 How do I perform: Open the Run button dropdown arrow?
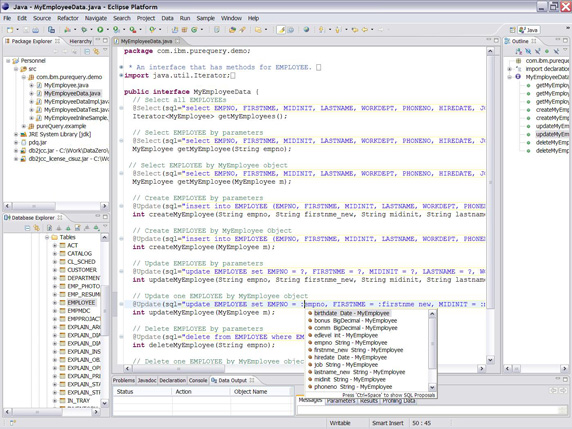pos(107,30)
